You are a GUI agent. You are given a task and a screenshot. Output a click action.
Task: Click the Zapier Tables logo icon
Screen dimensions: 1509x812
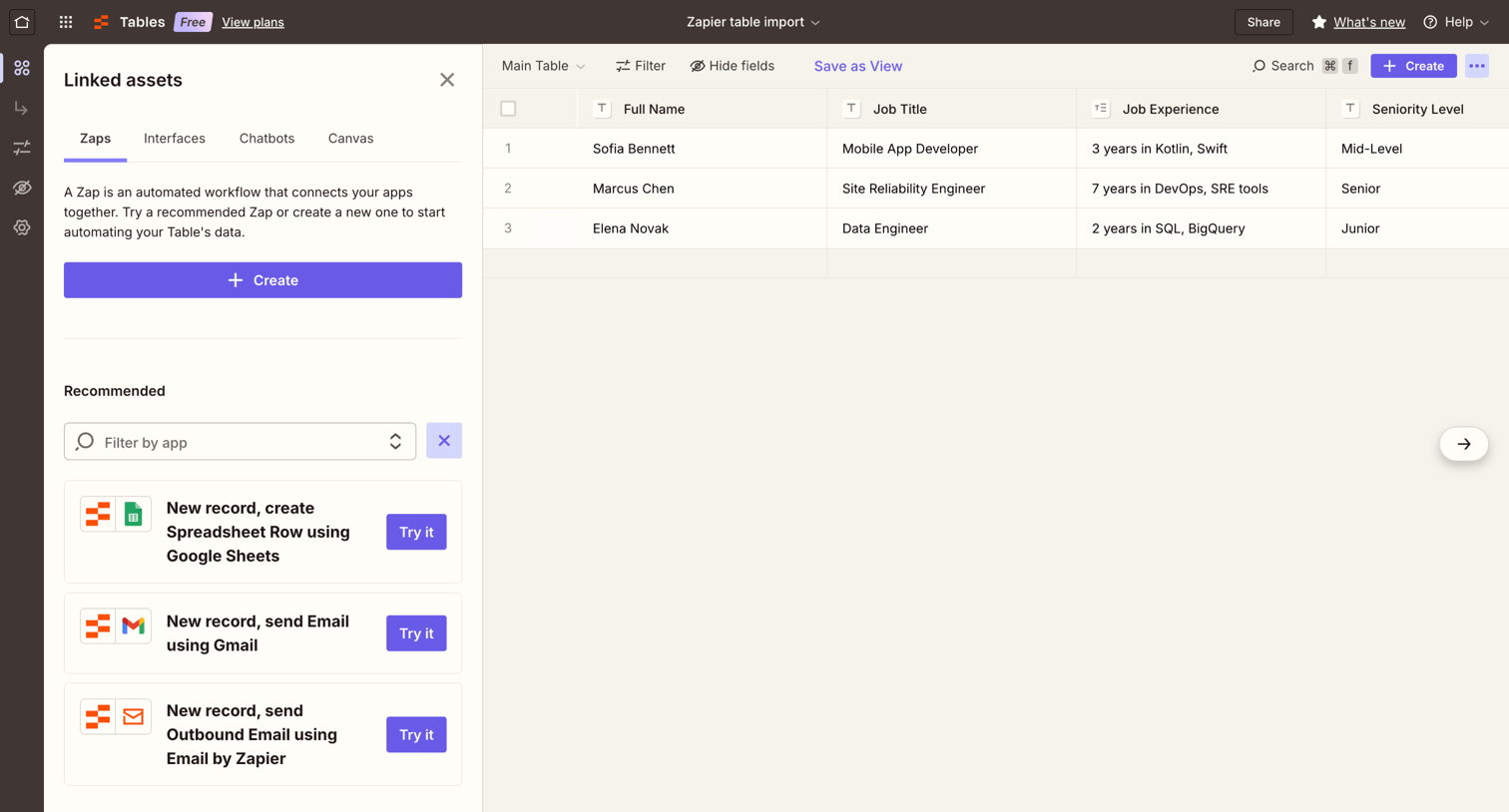(101, 22)
